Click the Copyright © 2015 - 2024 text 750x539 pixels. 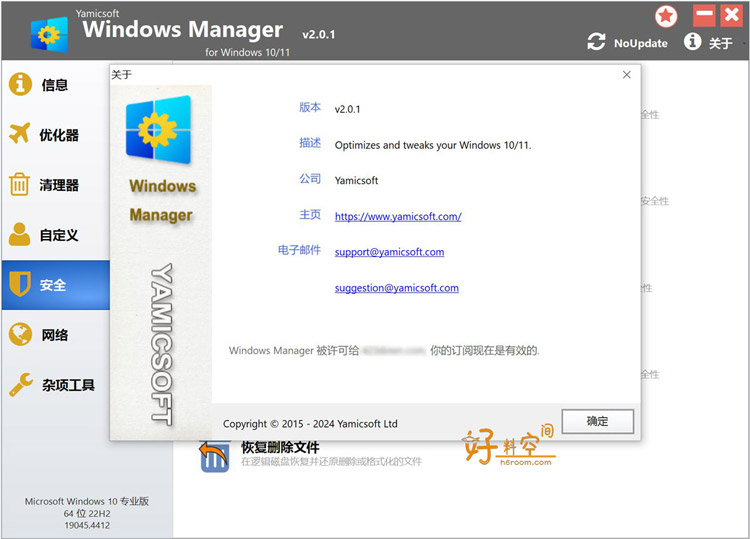[x=310, y=424]
